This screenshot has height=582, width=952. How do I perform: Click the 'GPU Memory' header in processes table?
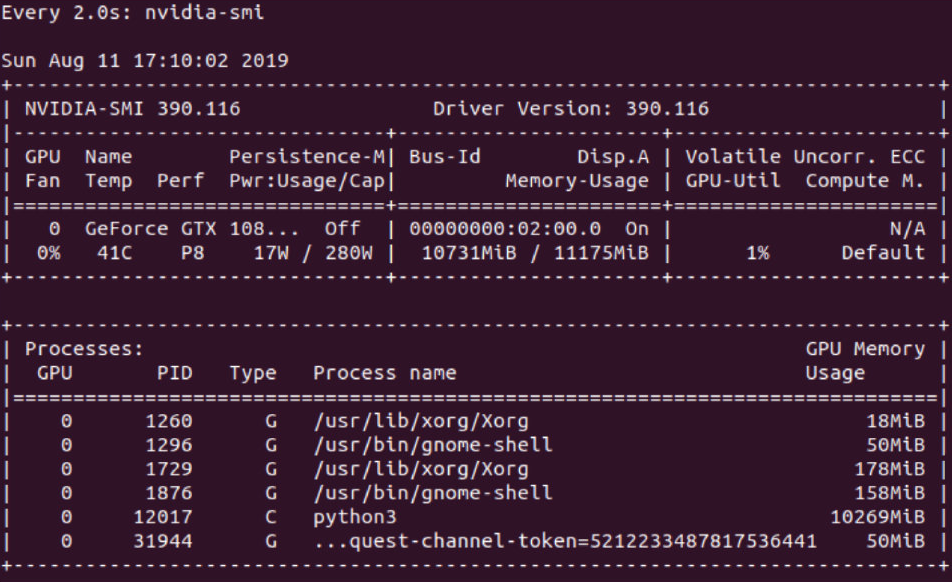(865, 349)
